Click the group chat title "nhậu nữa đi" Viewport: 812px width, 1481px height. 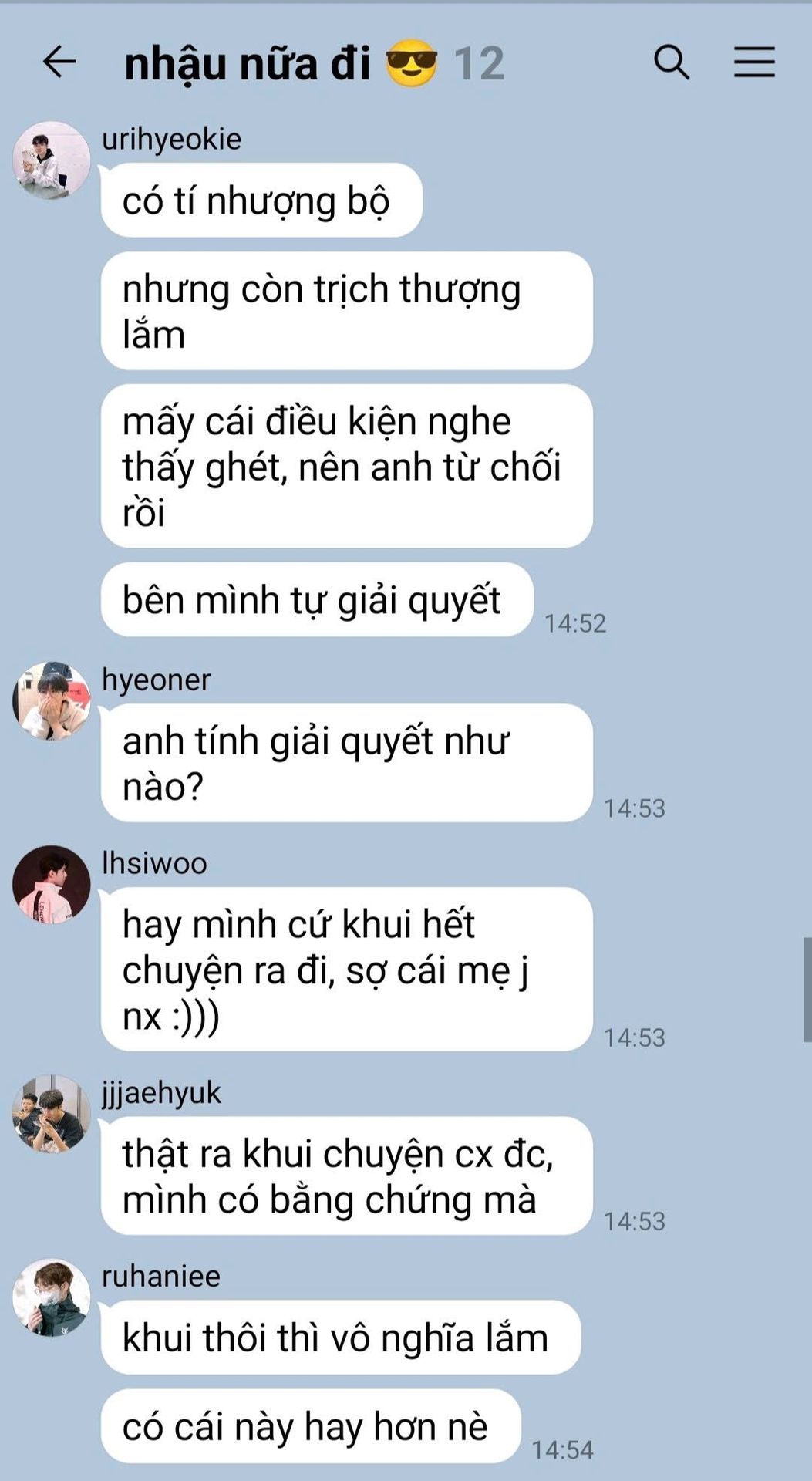(248, 63)
